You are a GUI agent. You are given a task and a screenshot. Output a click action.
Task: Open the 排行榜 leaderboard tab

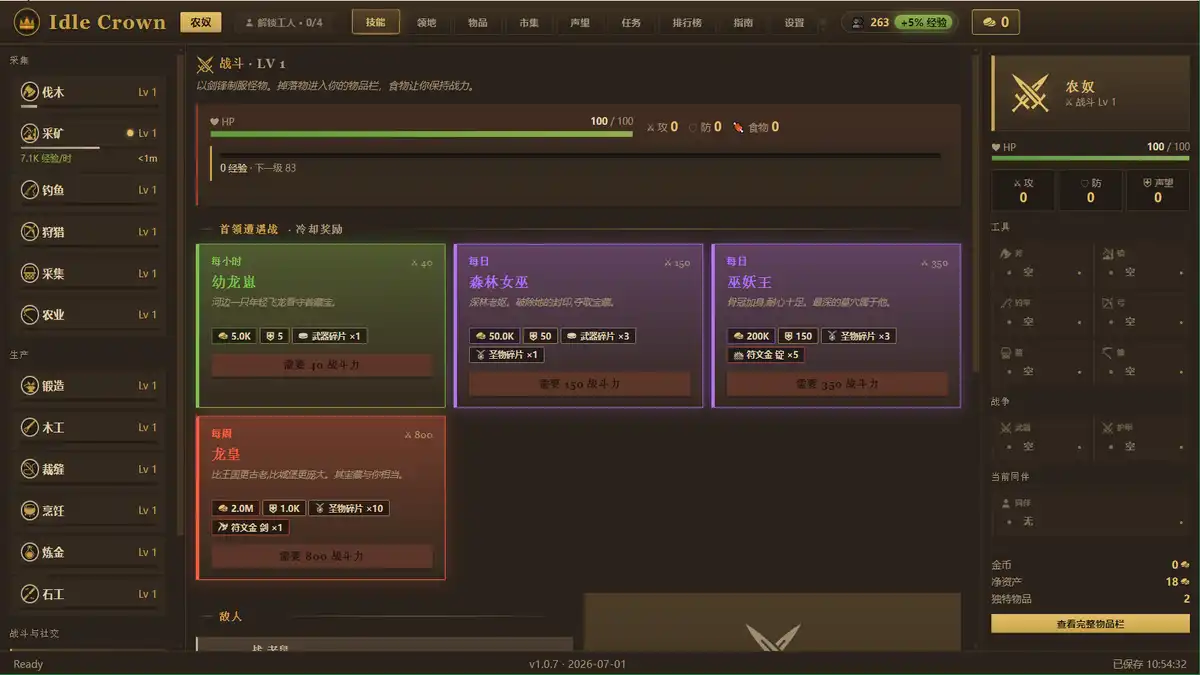point(686,22)
